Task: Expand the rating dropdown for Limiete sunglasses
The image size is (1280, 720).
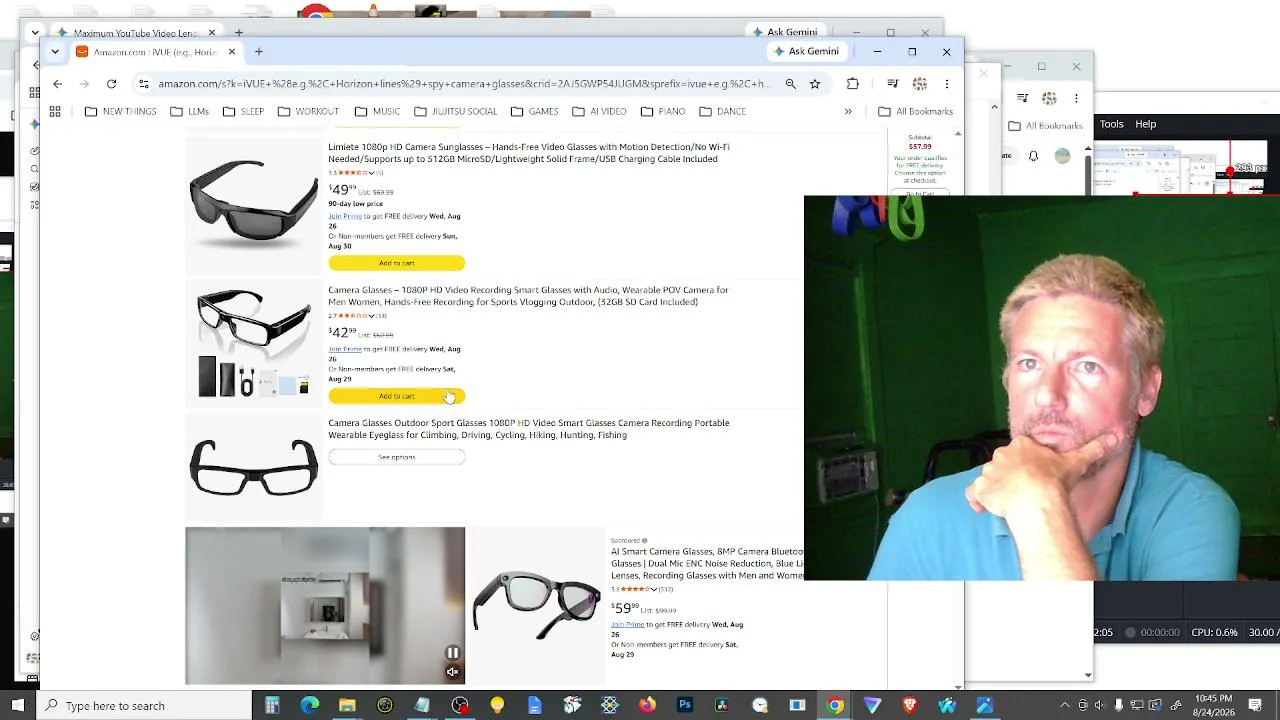Action: [371, 173]
